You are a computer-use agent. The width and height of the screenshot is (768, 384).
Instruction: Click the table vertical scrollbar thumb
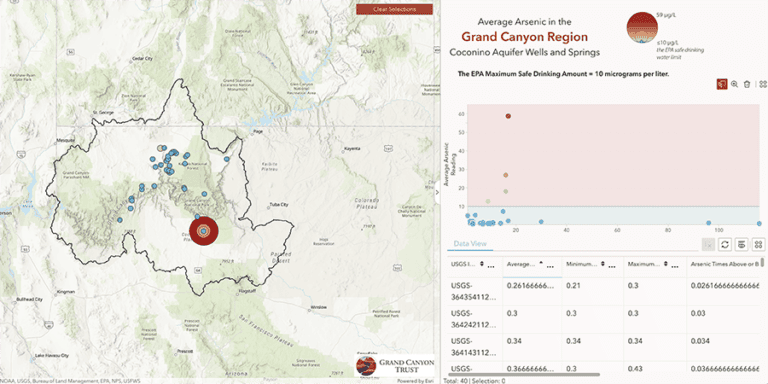tap(762, 262)
